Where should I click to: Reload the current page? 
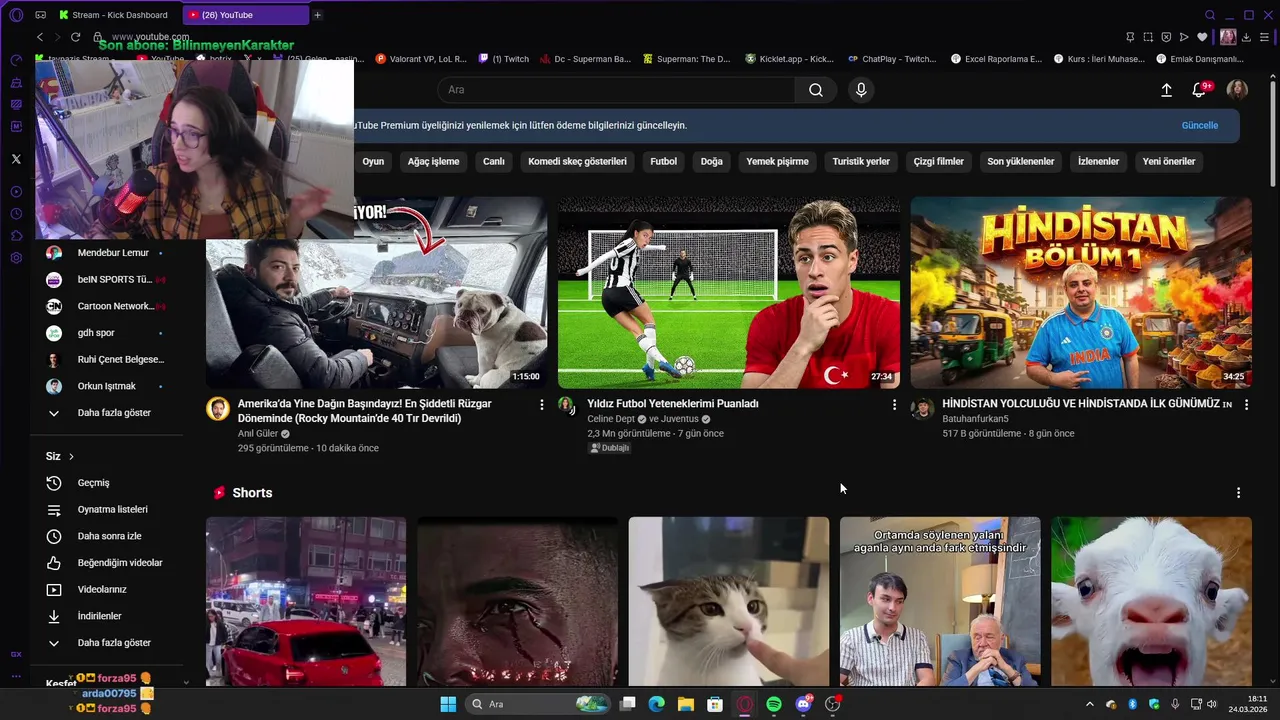(75, 37)
